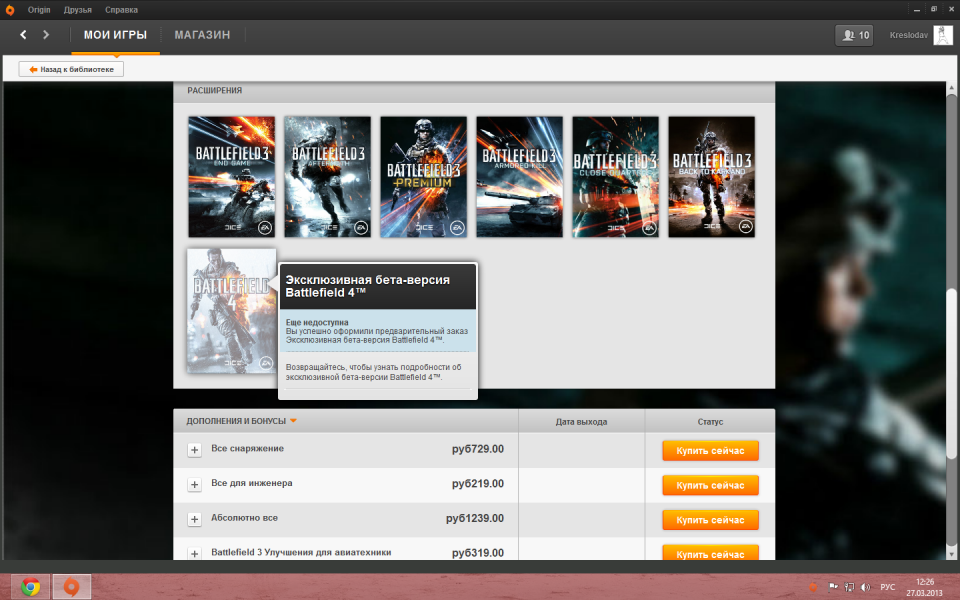This screenshot has height=600, width=960.
Task: Open the Battlefield 3 Armored Kill cover
Action: pyautogui.click(x=519, y=177)
